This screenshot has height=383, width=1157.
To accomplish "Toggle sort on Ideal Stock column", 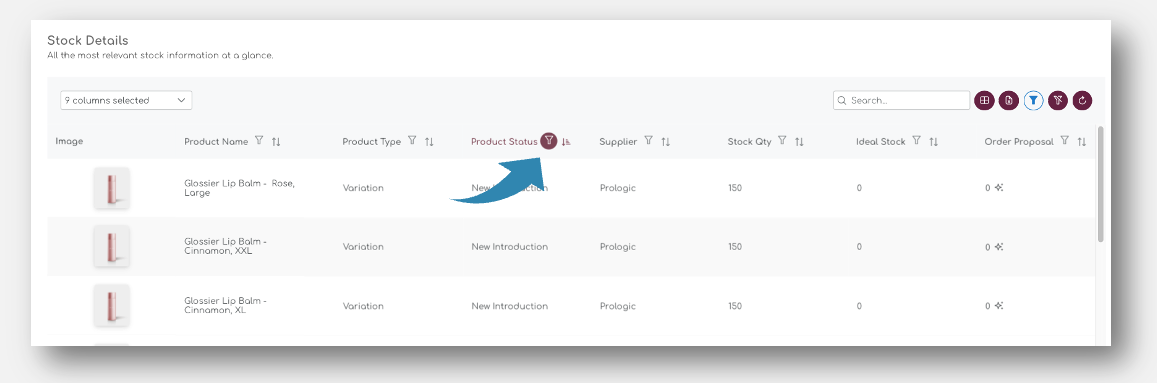I will (x=933, y=142).
